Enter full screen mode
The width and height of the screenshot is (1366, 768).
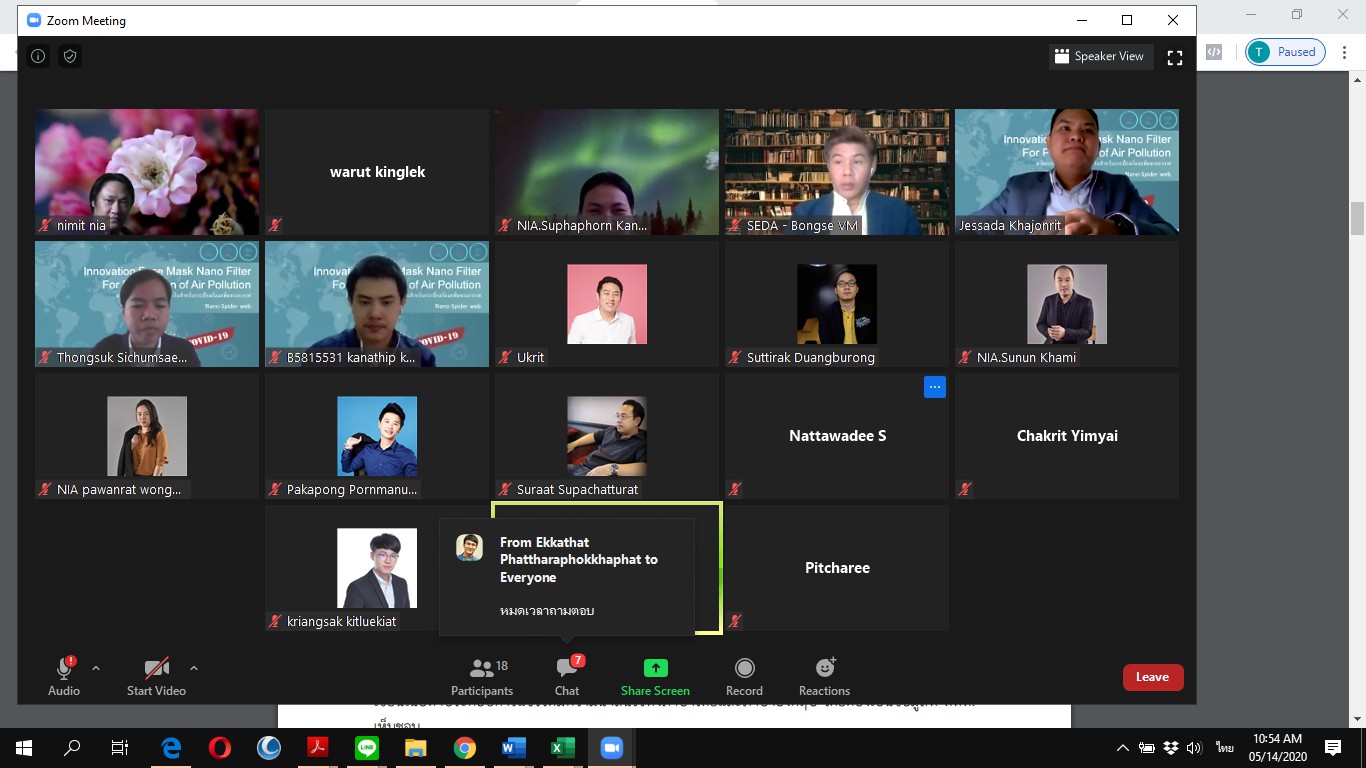pos(1175,57)
